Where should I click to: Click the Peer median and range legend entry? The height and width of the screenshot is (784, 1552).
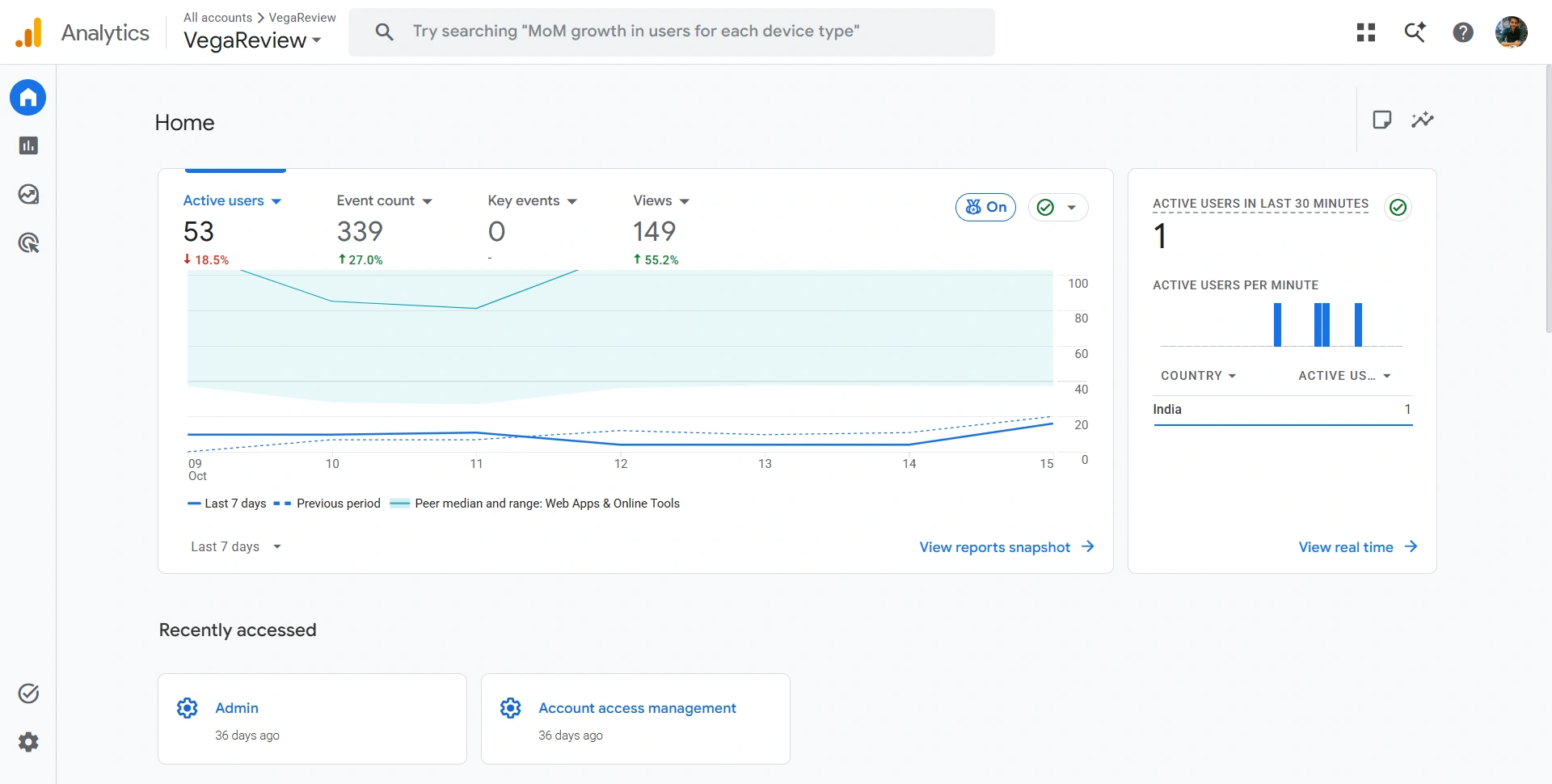[x=535, y=504]
